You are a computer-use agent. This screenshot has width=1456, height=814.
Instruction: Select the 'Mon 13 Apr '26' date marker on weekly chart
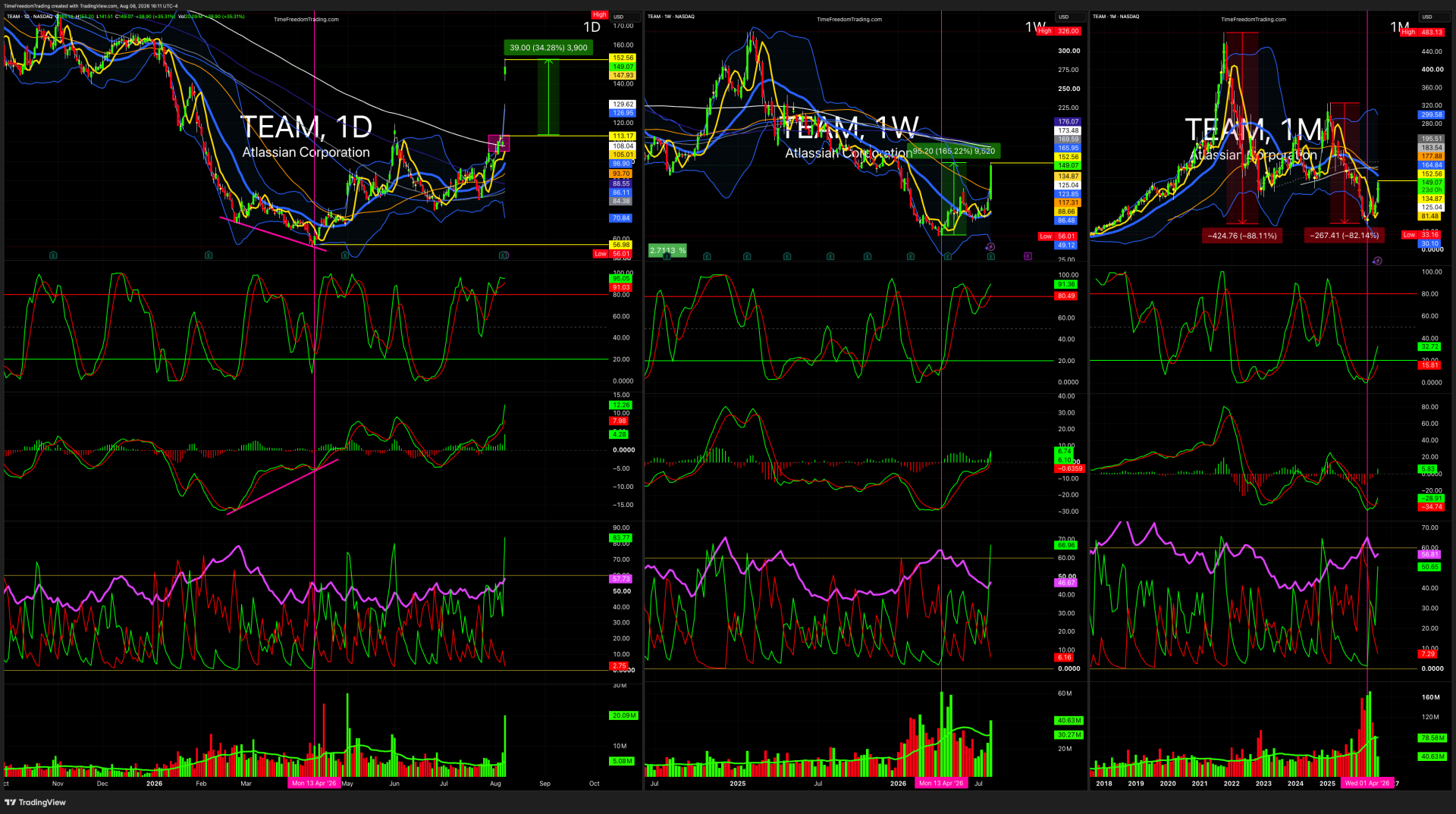click(941, 784)
